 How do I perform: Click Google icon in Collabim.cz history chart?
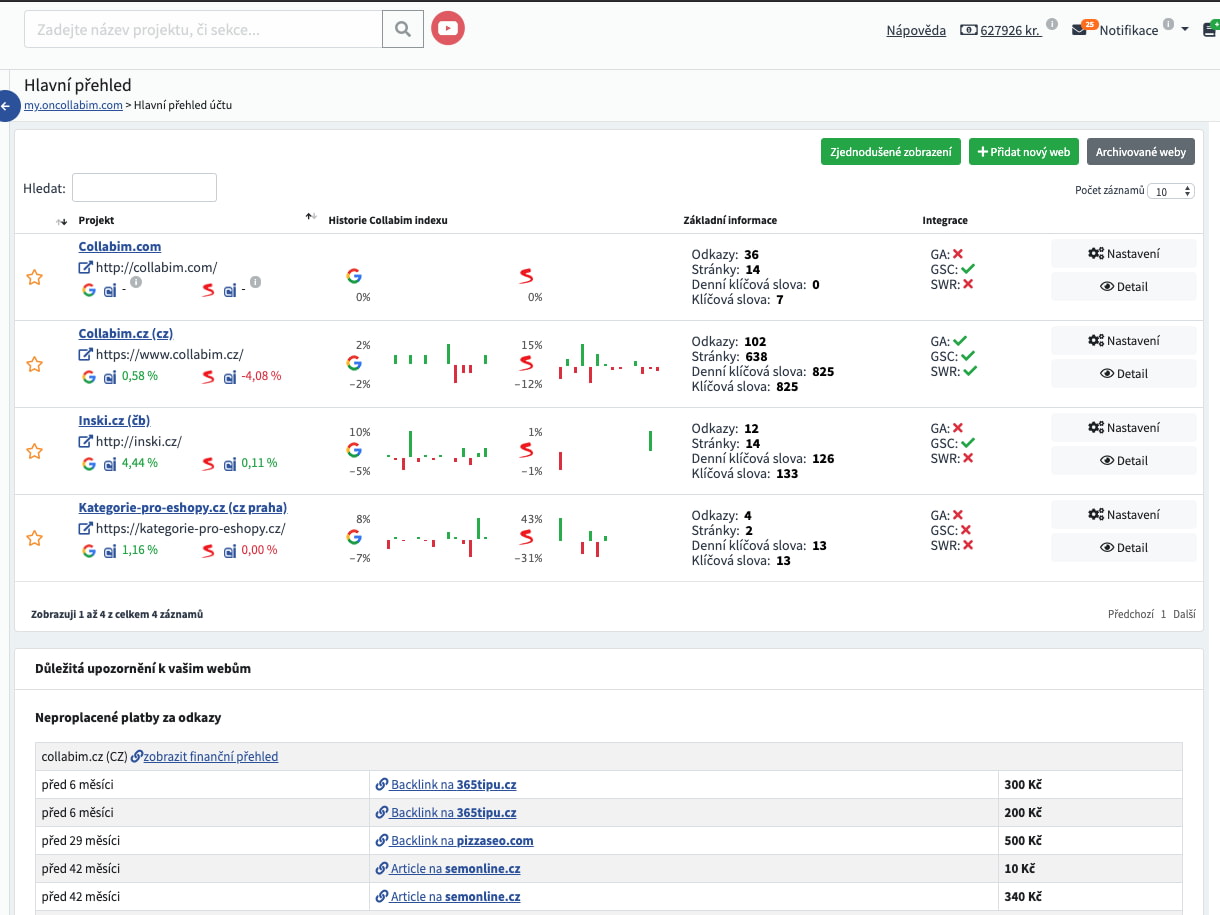(354, 363)
